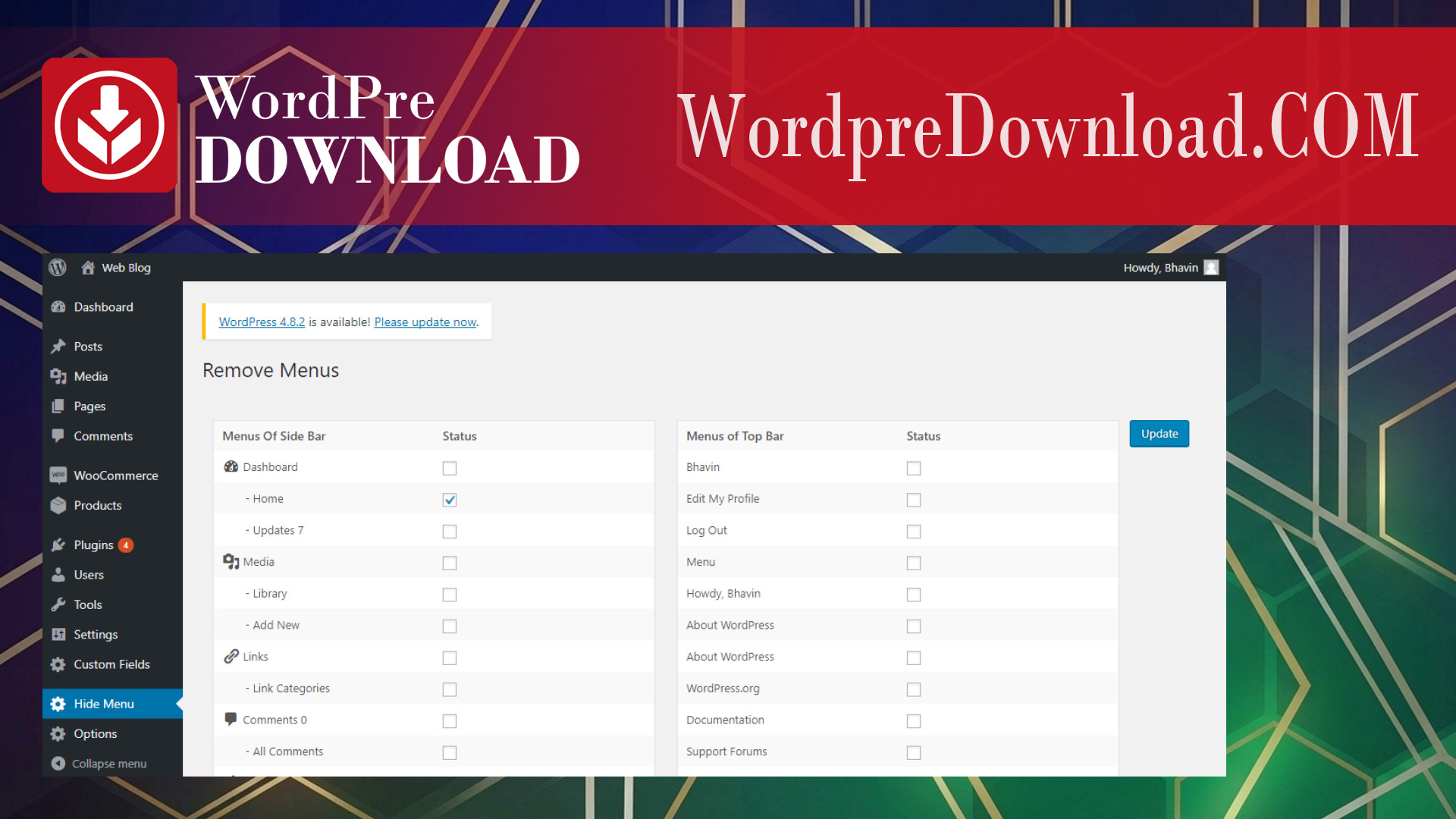Image resolution: width=1456 pixels, height=819 pixels.
Task: Open the Settings menu label
Action: pos(96,635)
